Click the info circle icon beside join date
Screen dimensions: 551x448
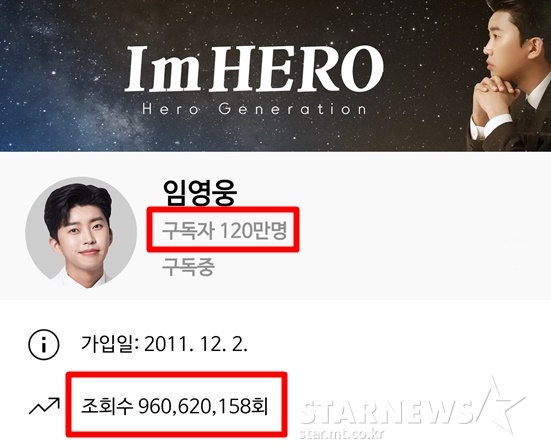pos(44,344)
